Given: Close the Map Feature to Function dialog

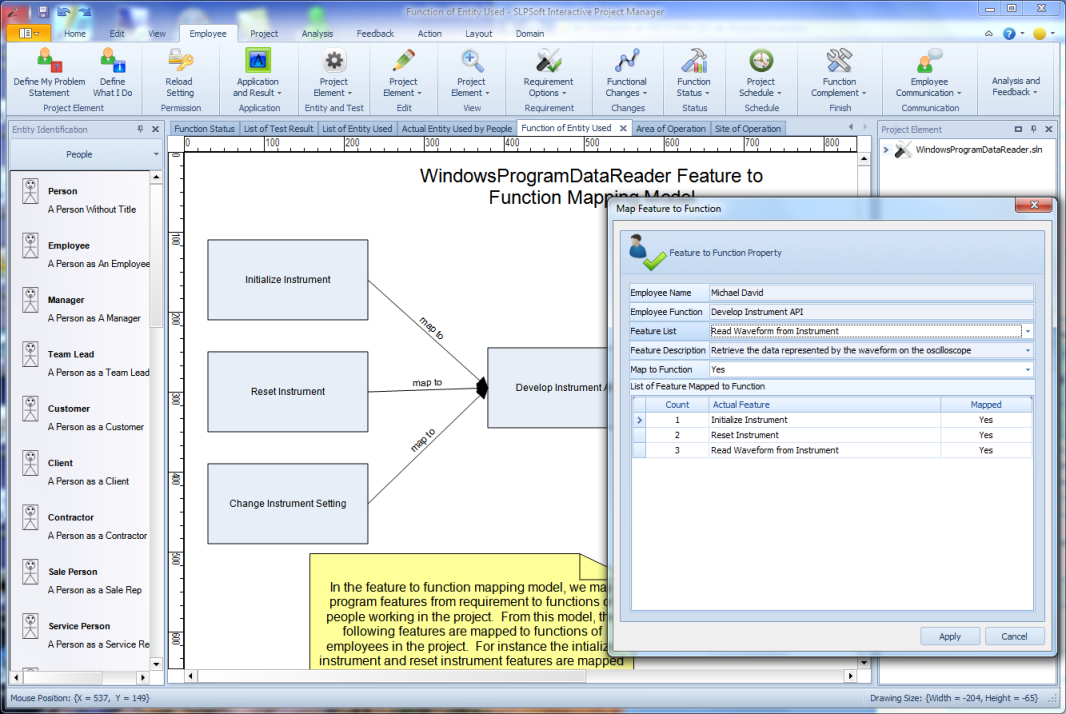Looking at the screenshot, I should [x=1034, y=205].
